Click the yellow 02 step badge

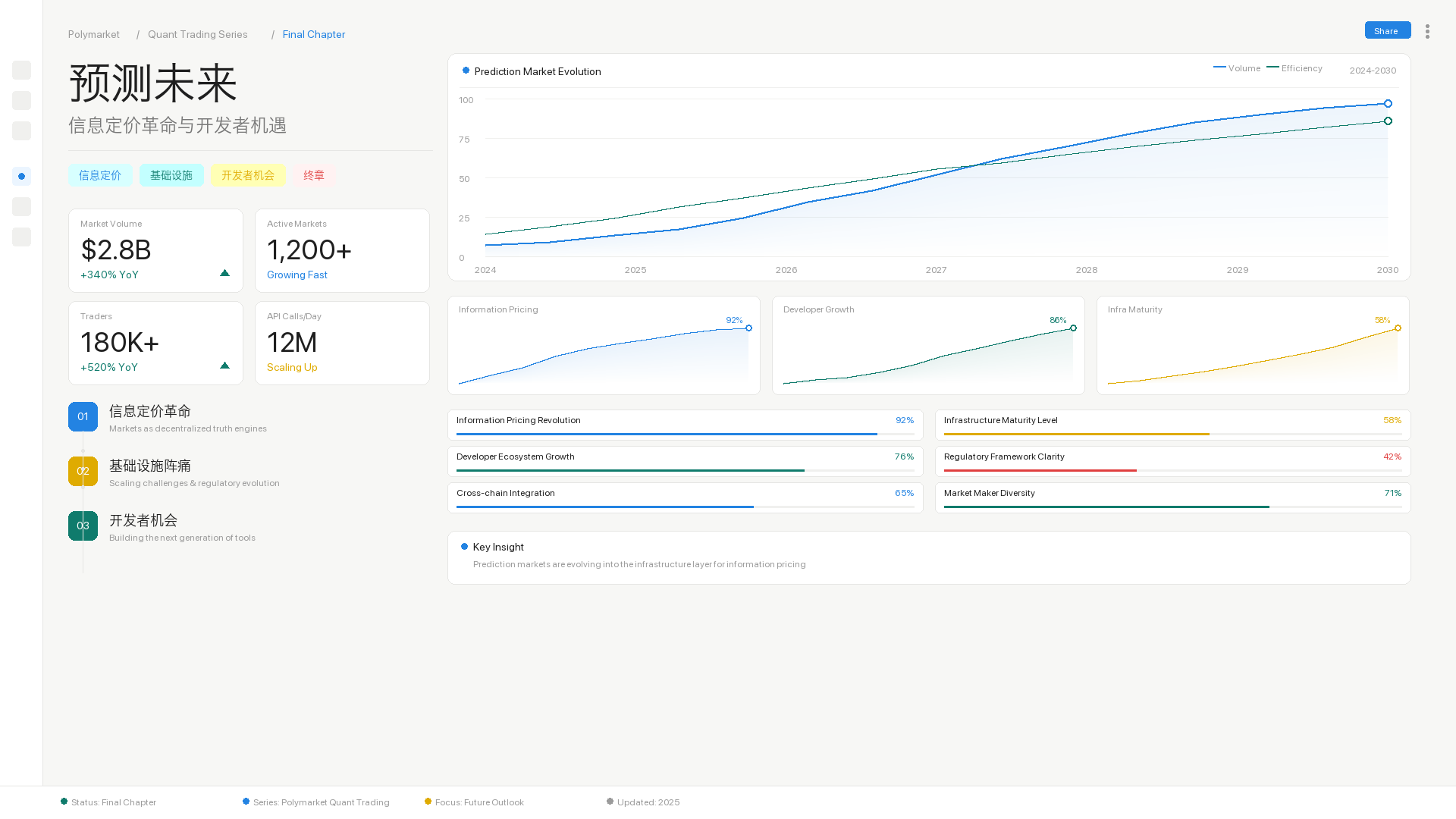pos(83,471)
